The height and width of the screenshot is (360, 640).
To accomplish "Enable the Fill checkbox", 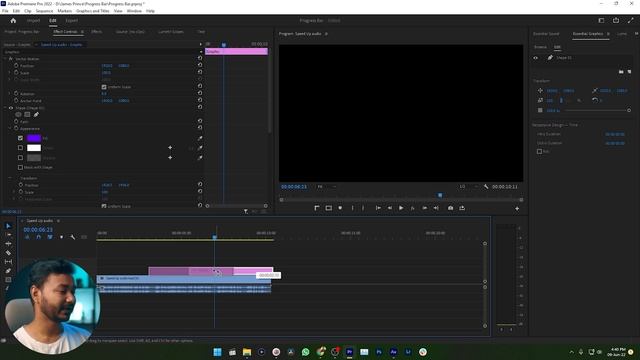I will 20,138.
